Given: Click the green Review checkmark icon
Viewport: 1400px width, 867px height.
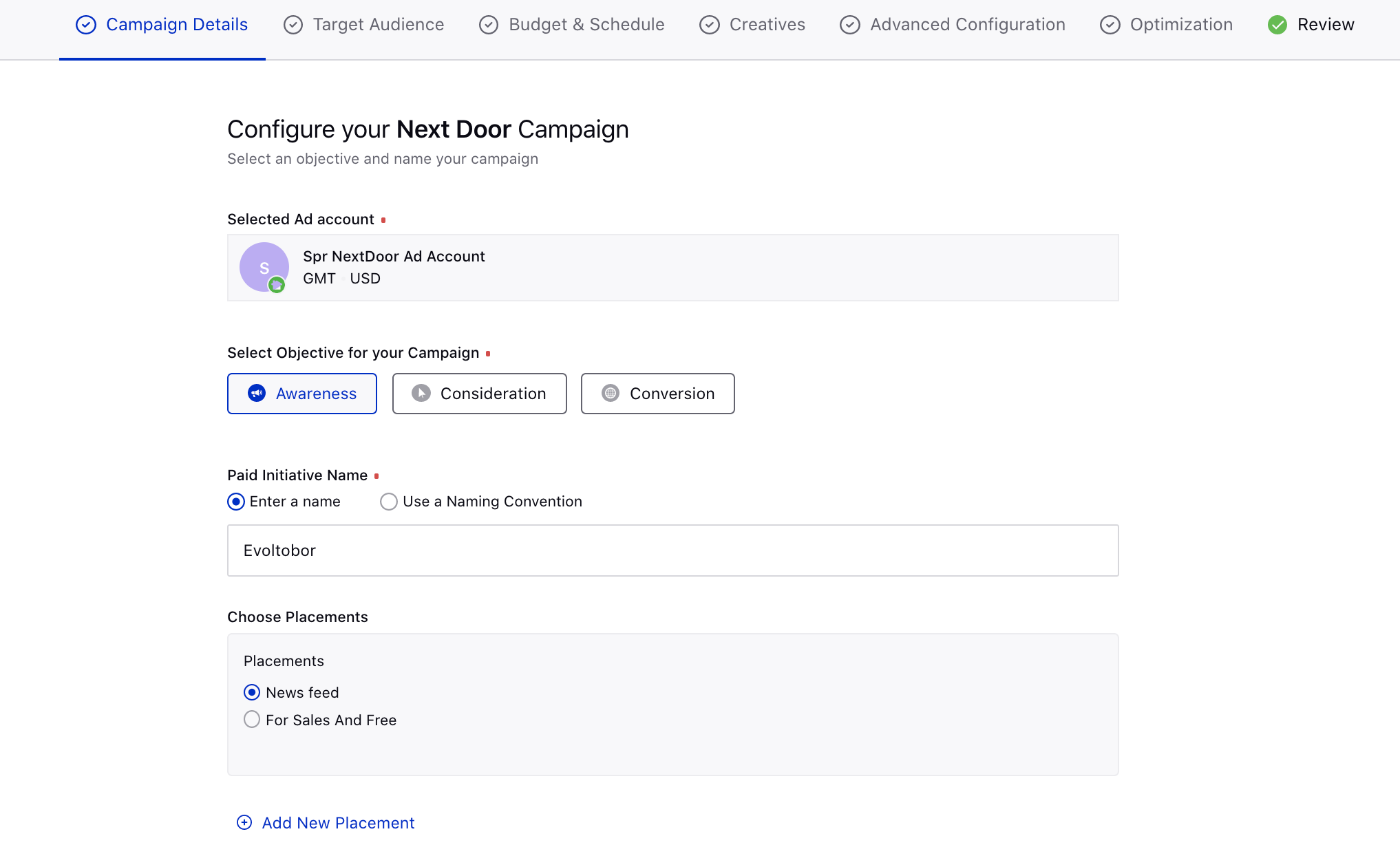Looking at the screenshot, I should tap(1277, 25).
